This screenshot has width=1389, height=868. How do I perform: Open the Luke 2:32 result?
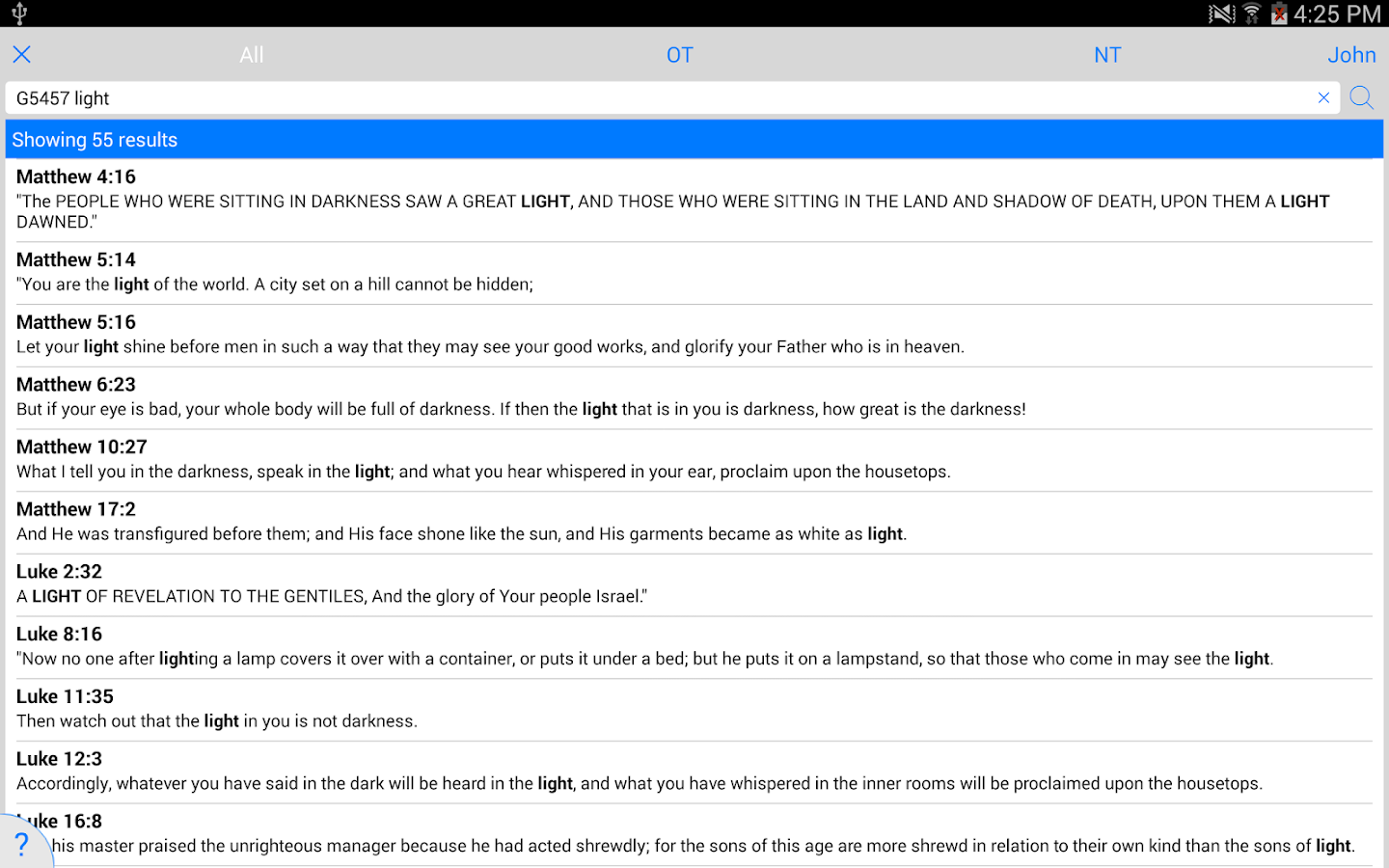pyautogui.click(x=694, y=584)
